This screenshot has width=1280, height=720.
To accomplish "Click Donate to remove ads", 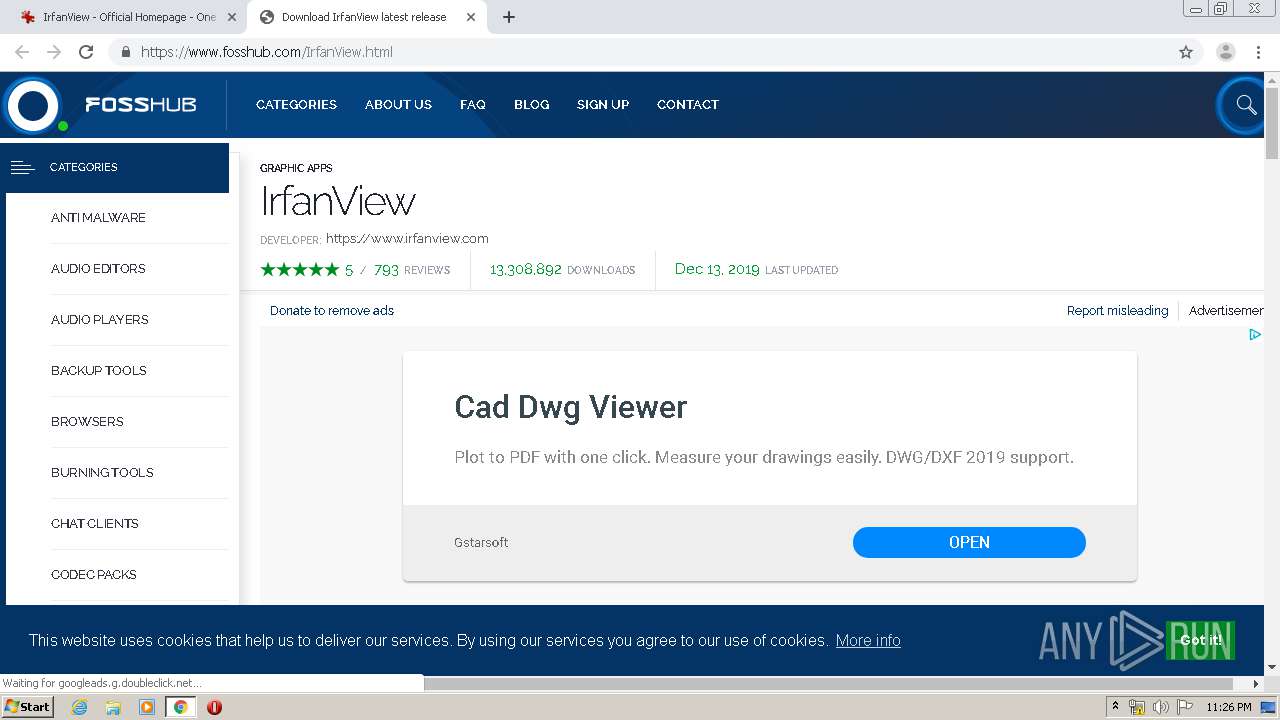I will 332,310.
